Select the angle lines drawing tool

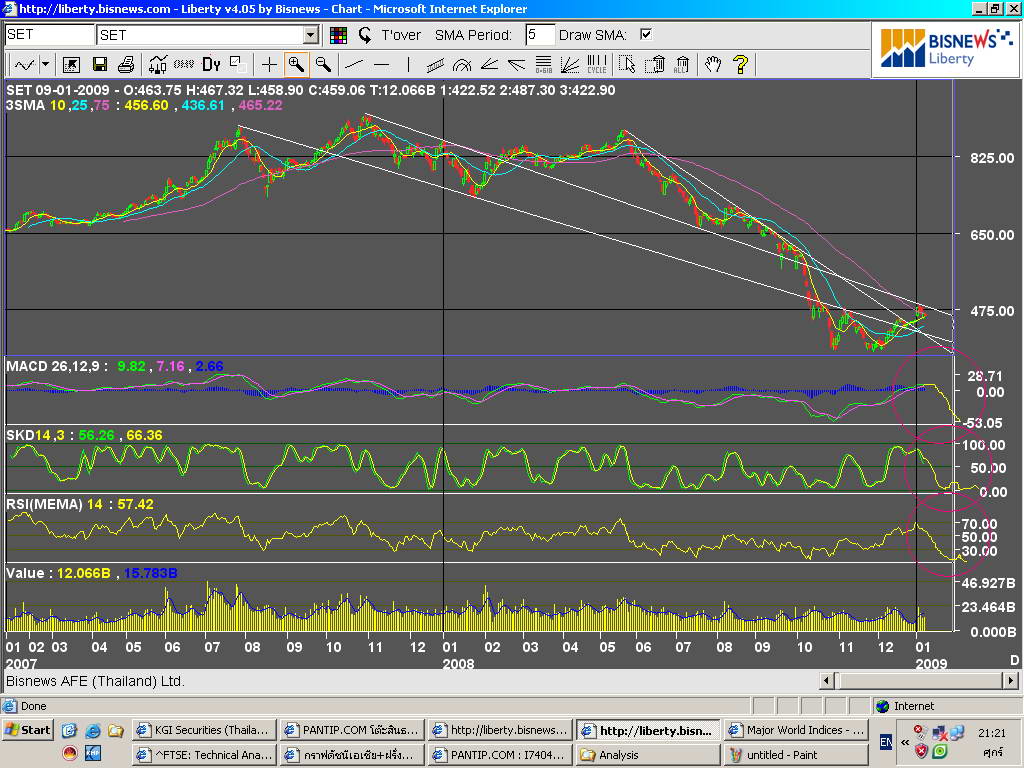tap(489, 64)
